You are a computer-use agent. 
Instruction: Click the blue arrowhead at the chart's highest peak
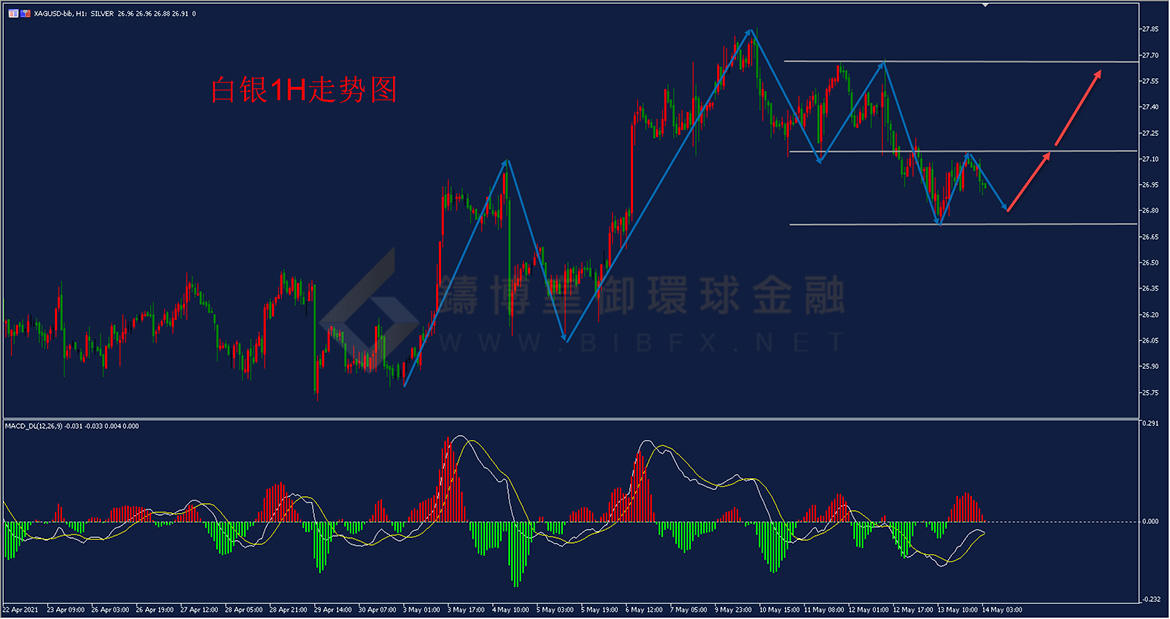752,33
